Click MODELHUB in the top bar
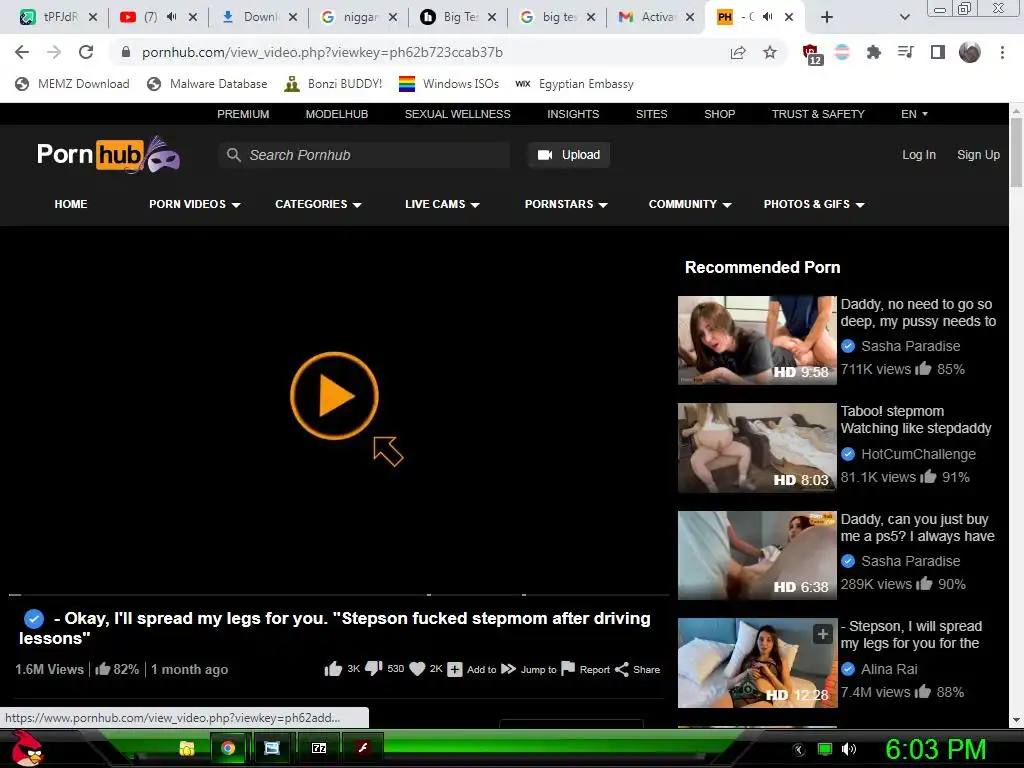 [x=337, y=114]
